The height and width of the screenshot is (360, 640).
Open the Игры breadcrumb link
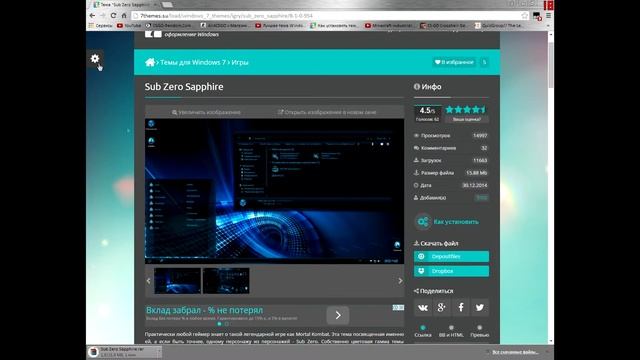[240, 62]
